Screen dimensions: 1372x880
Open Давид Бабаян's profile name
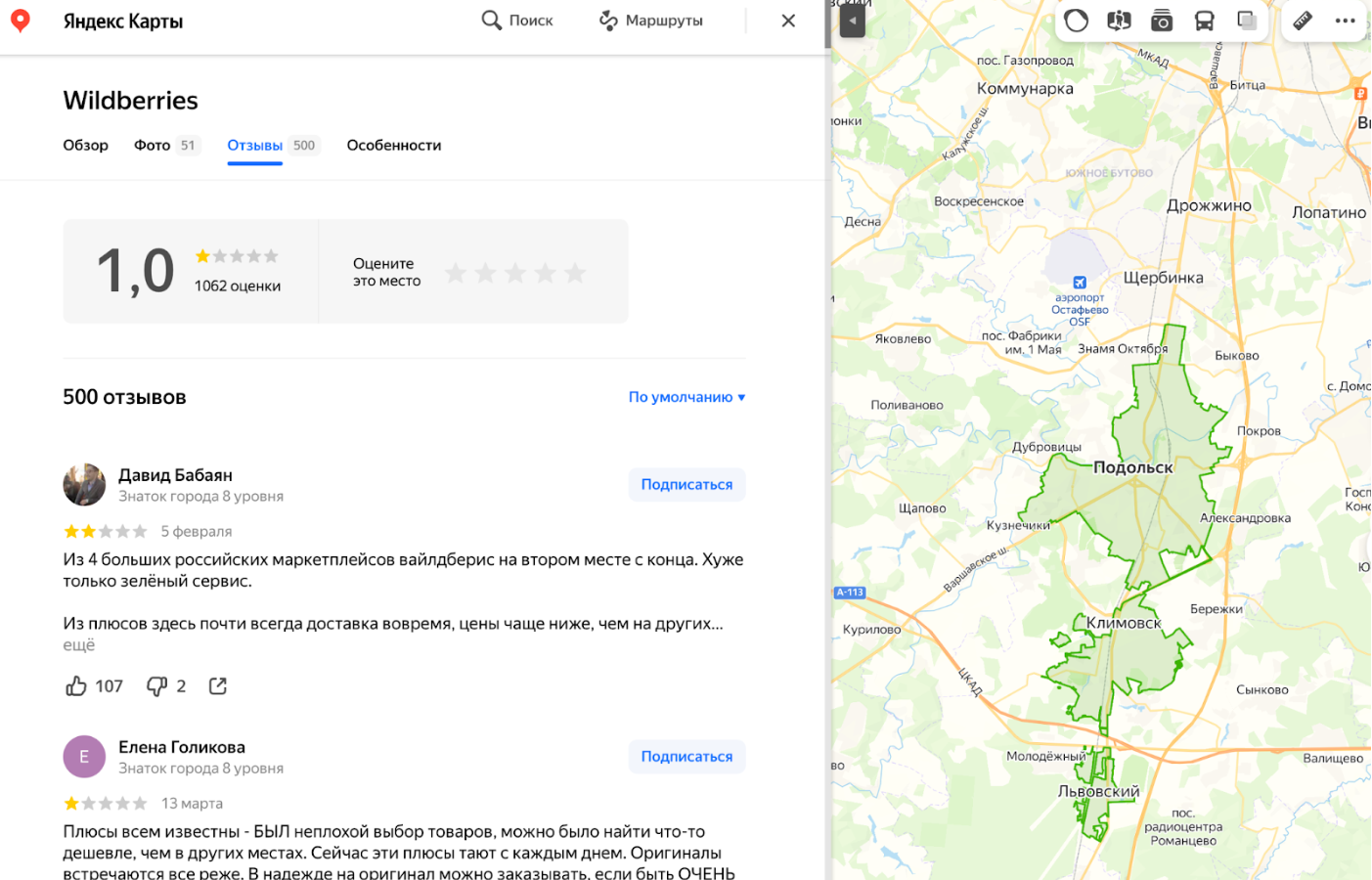point(176,475)
